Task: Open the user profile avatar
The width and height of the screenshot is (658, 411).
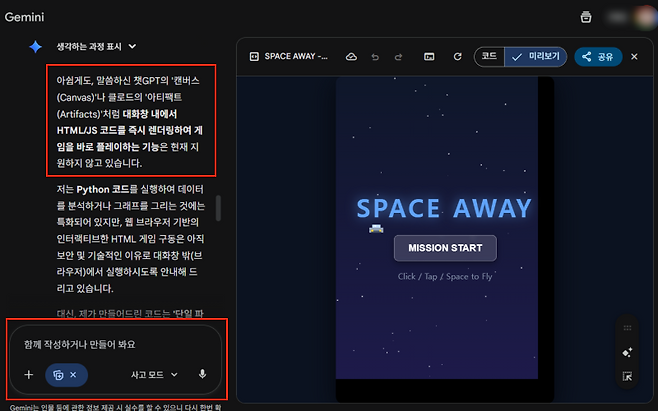Action: (x=645, y=17)
